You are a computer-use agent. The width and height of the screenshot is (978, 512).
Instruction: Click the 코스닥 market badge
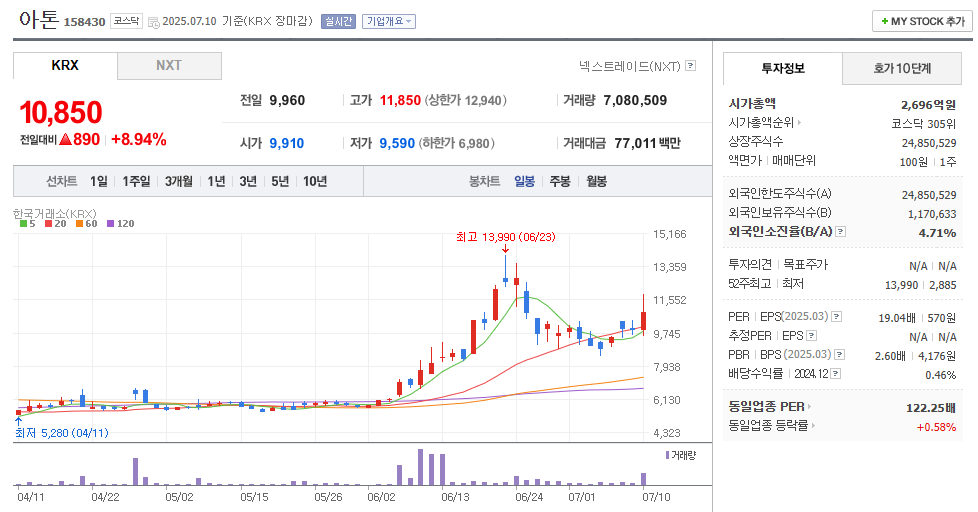[x=127, y=21]
